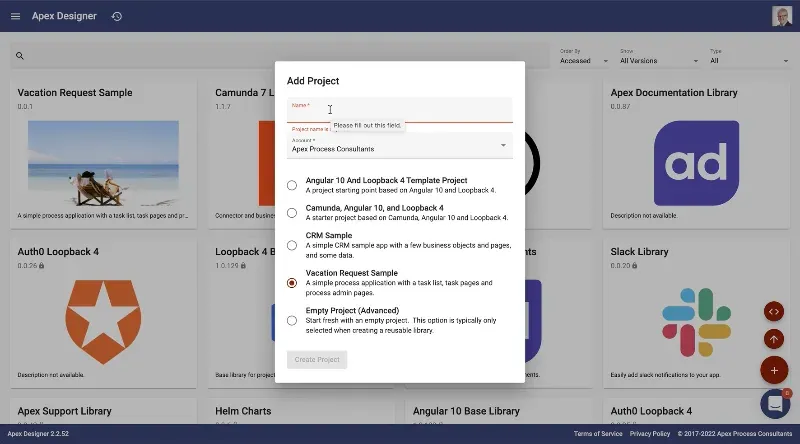Image resolution: width=800 pixels, height=444 pixels.
Task: Click the project search bar
Action: (280, 56)
